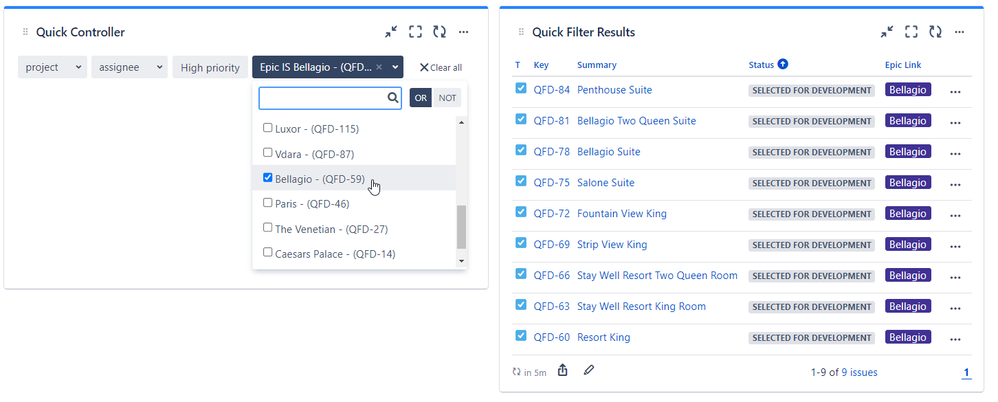Sort results by Epic Link column

[x=903, y=65]
